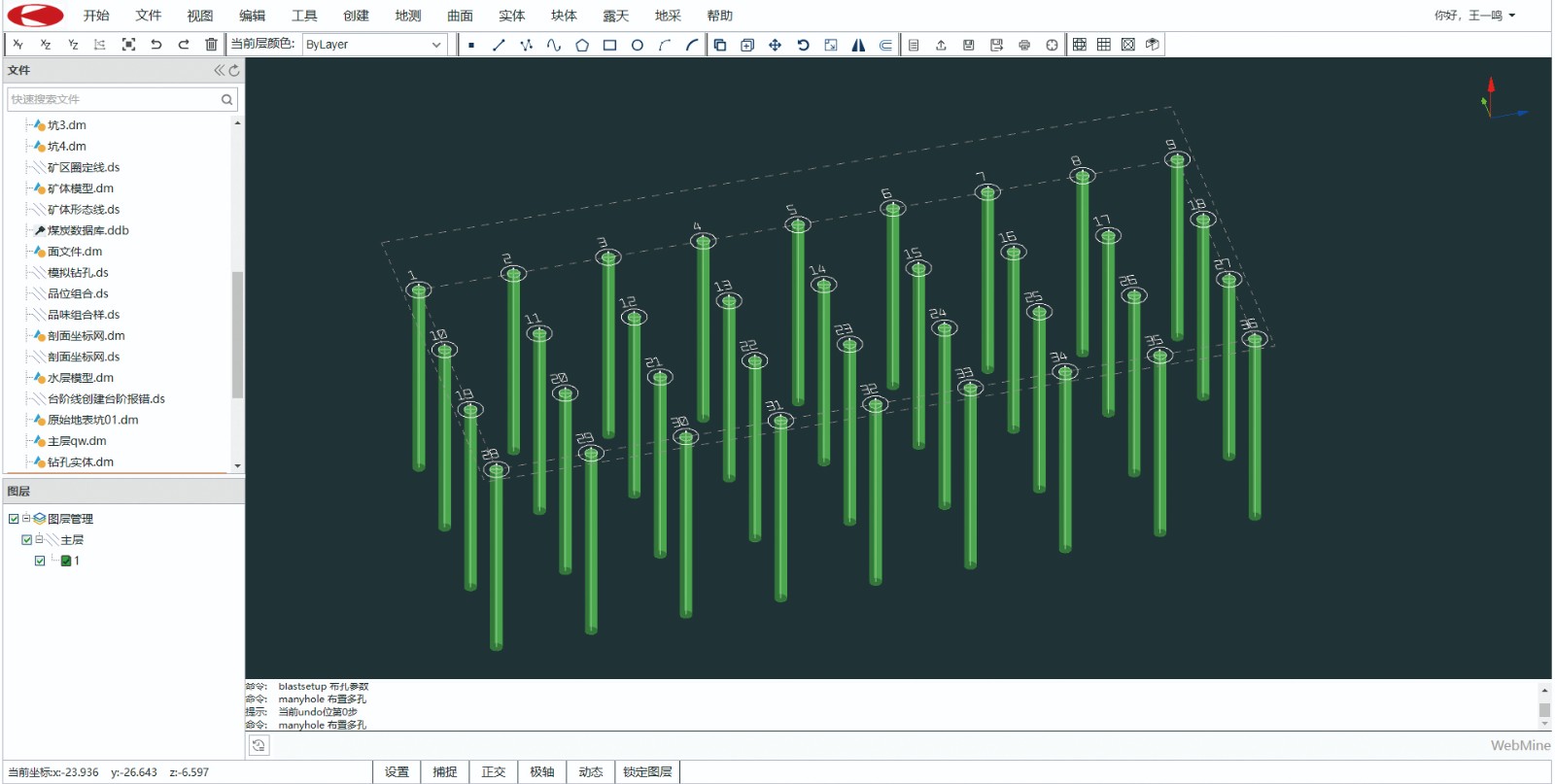Open the 文件 menu
This screenshot has height=784, width=1555.
pyautogui.click(x=149, y=16)
